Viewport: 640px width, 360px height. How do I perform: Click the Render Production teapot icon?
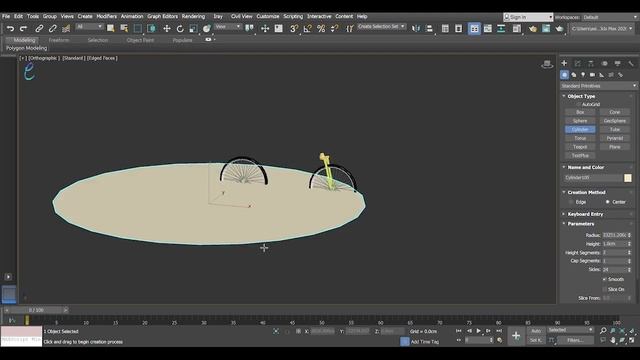point(559,29)
